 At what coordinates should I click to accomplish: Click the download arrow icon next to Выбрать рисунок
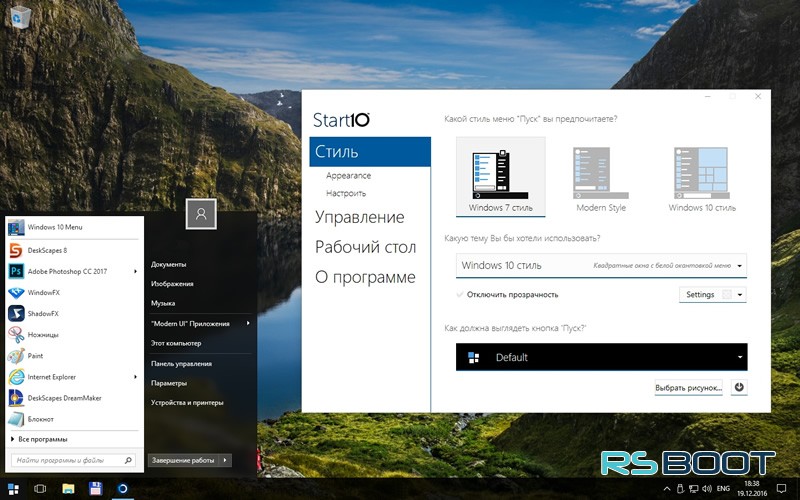739,387
